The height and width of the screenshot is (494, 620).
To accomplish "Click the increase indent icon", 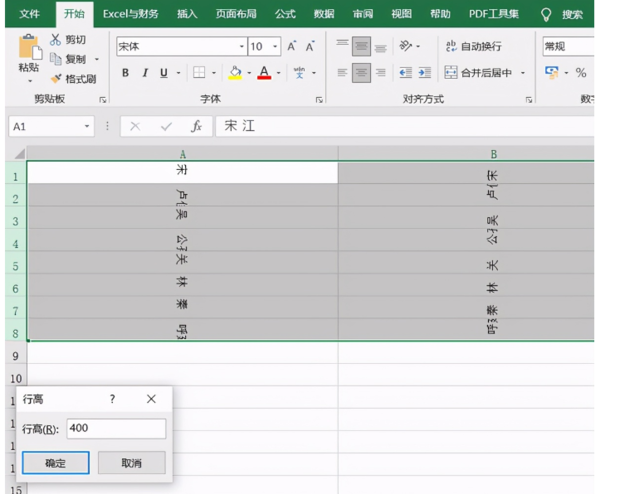I will click(425, 73).
